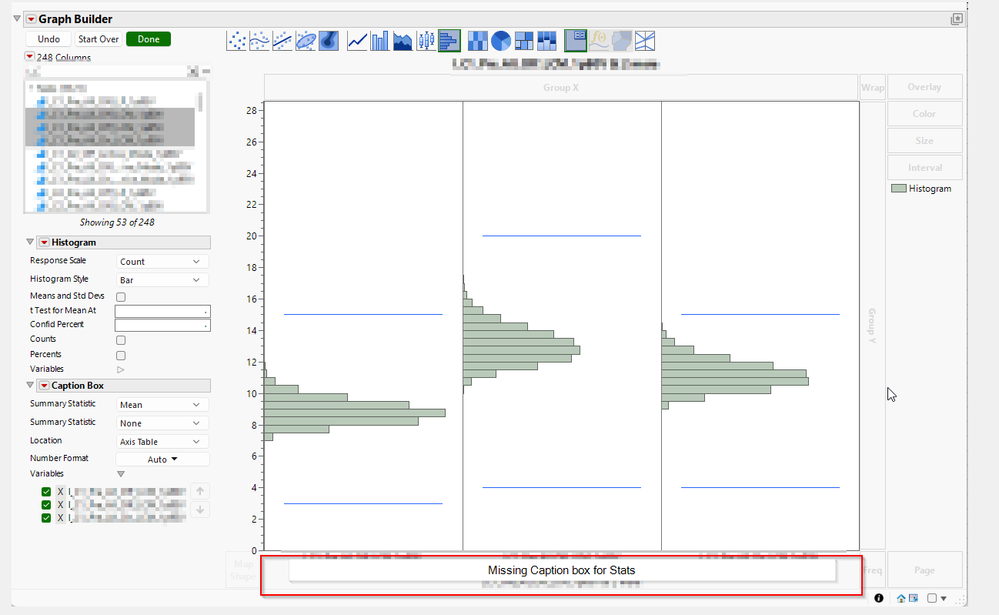Open the Histogram red triangle menu
The height and width of the screenshot is (615, 999).
click(44, 242)
